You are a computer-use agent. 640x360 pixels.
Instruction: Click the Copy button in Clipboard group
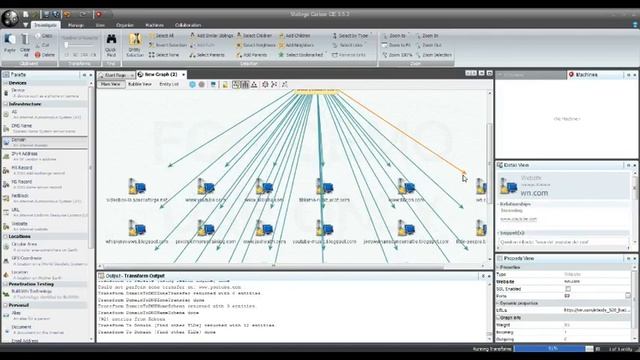(44, 36)
